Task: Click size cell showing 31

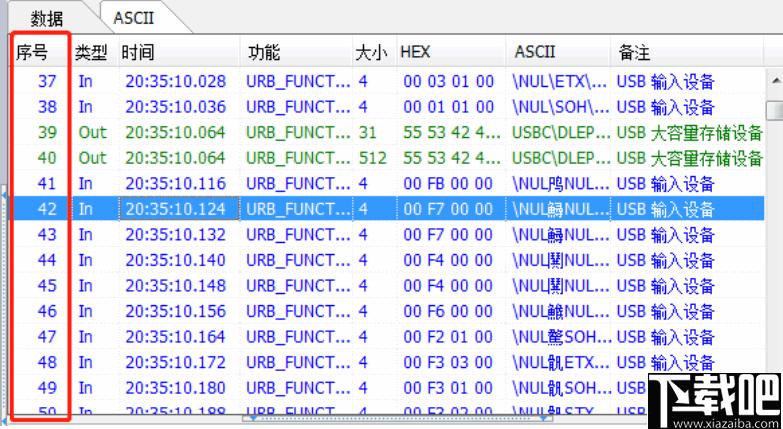Action: click(x=368, y=132)
